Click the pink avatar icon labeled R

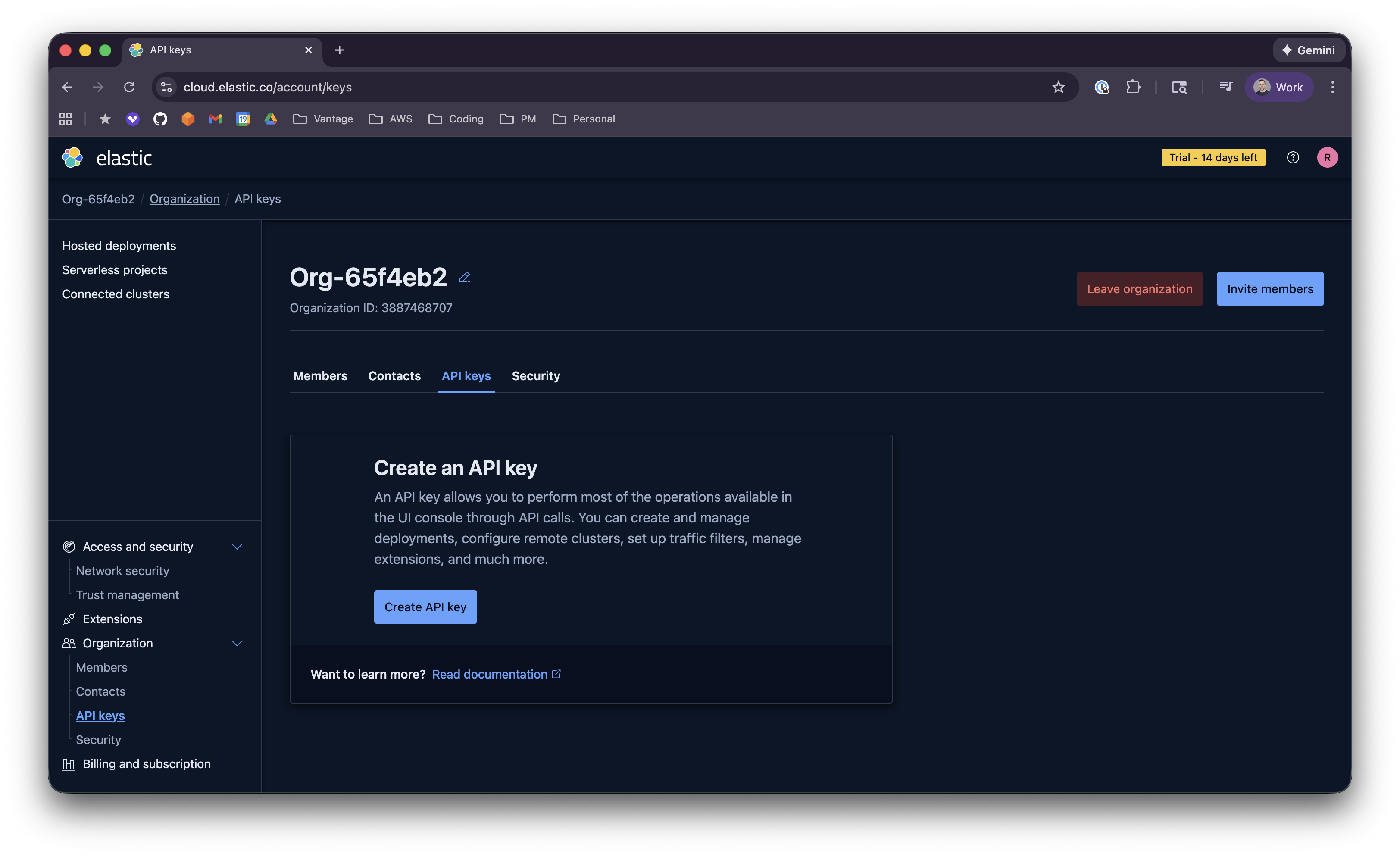(1328, 157)
